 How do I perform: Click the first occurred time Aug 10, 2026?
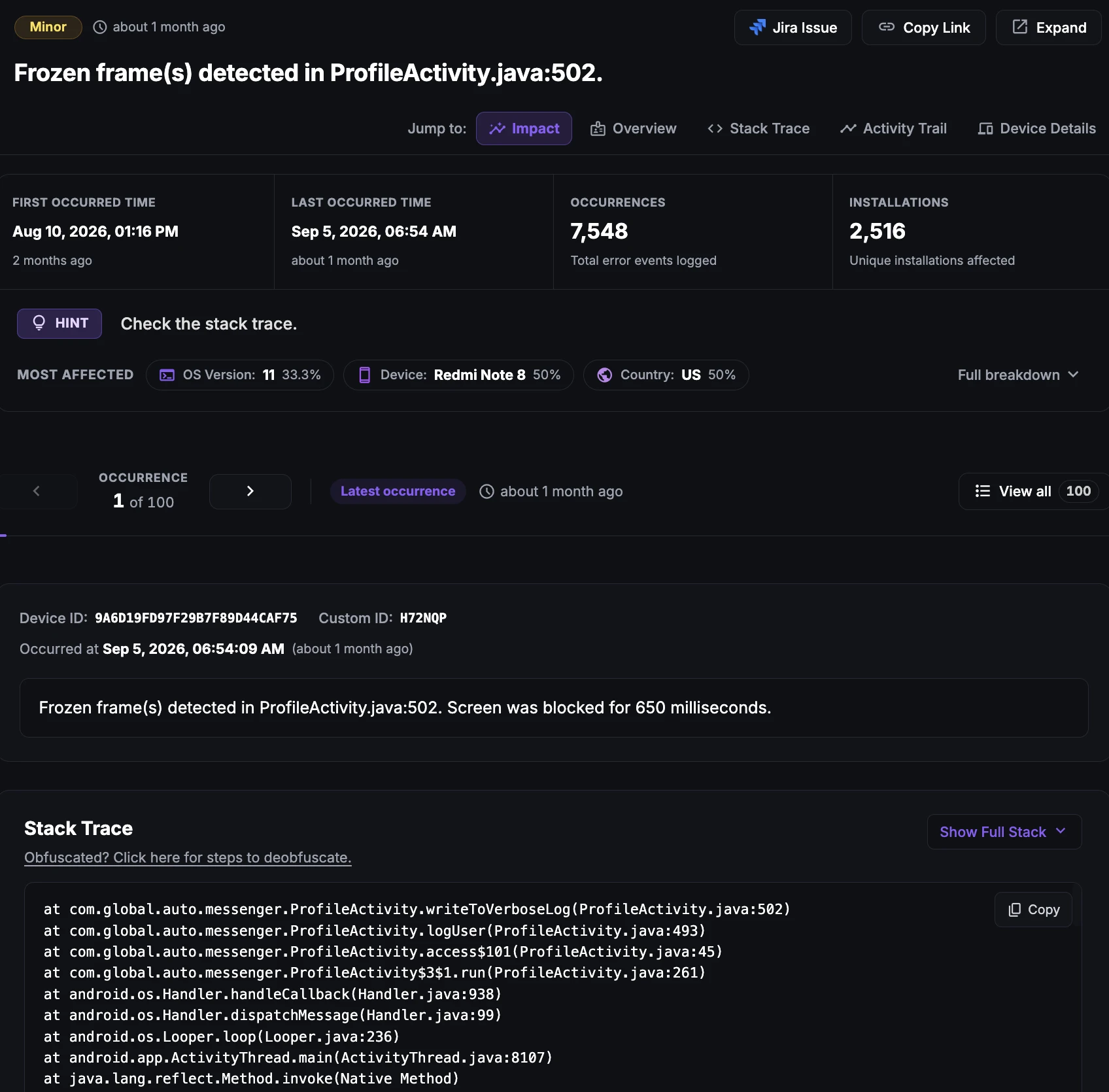(95, 231)
